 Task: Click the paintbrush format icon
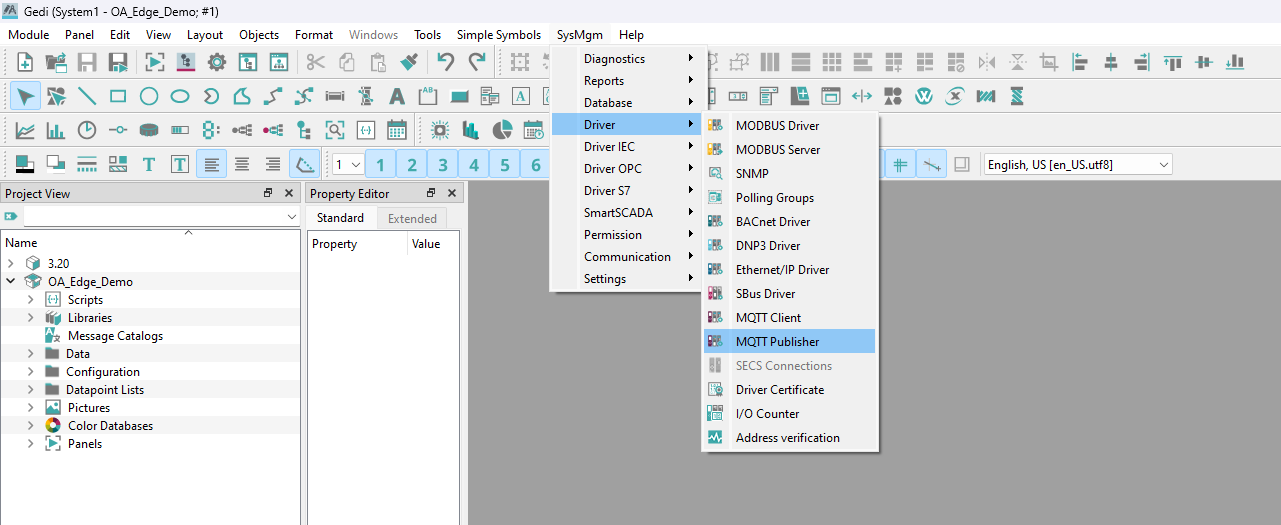pyautogui.click(x=409, y=62)
